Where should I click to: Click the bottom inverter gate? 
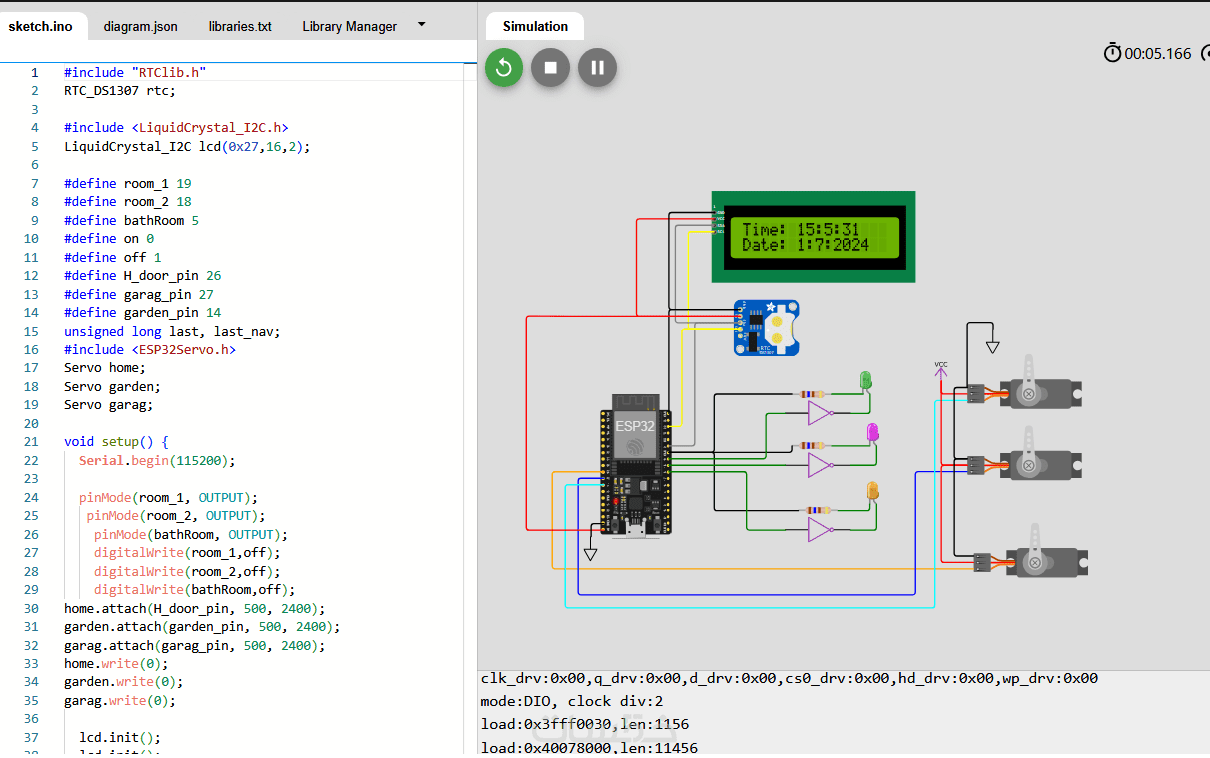pyautogui.click(x=820, y=529)
